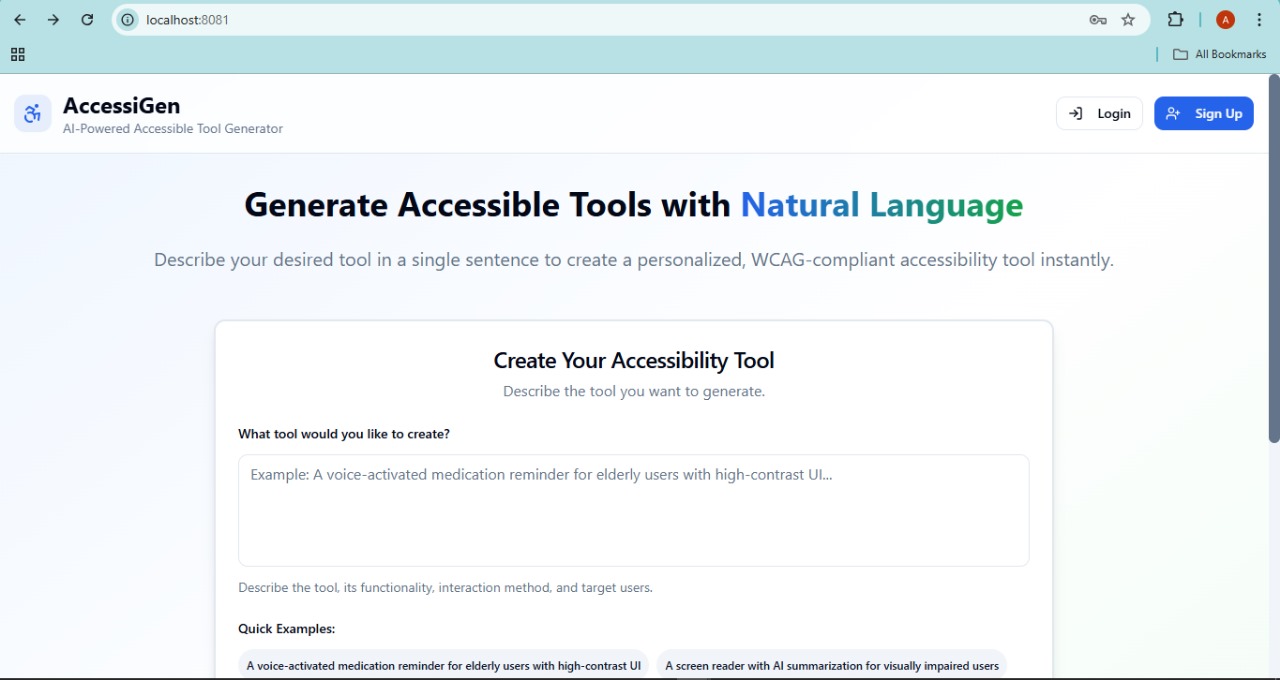Focus the tool description text area
This screenshot has width=1280, height=680.
pyautogui.click(x=633, y=510)
